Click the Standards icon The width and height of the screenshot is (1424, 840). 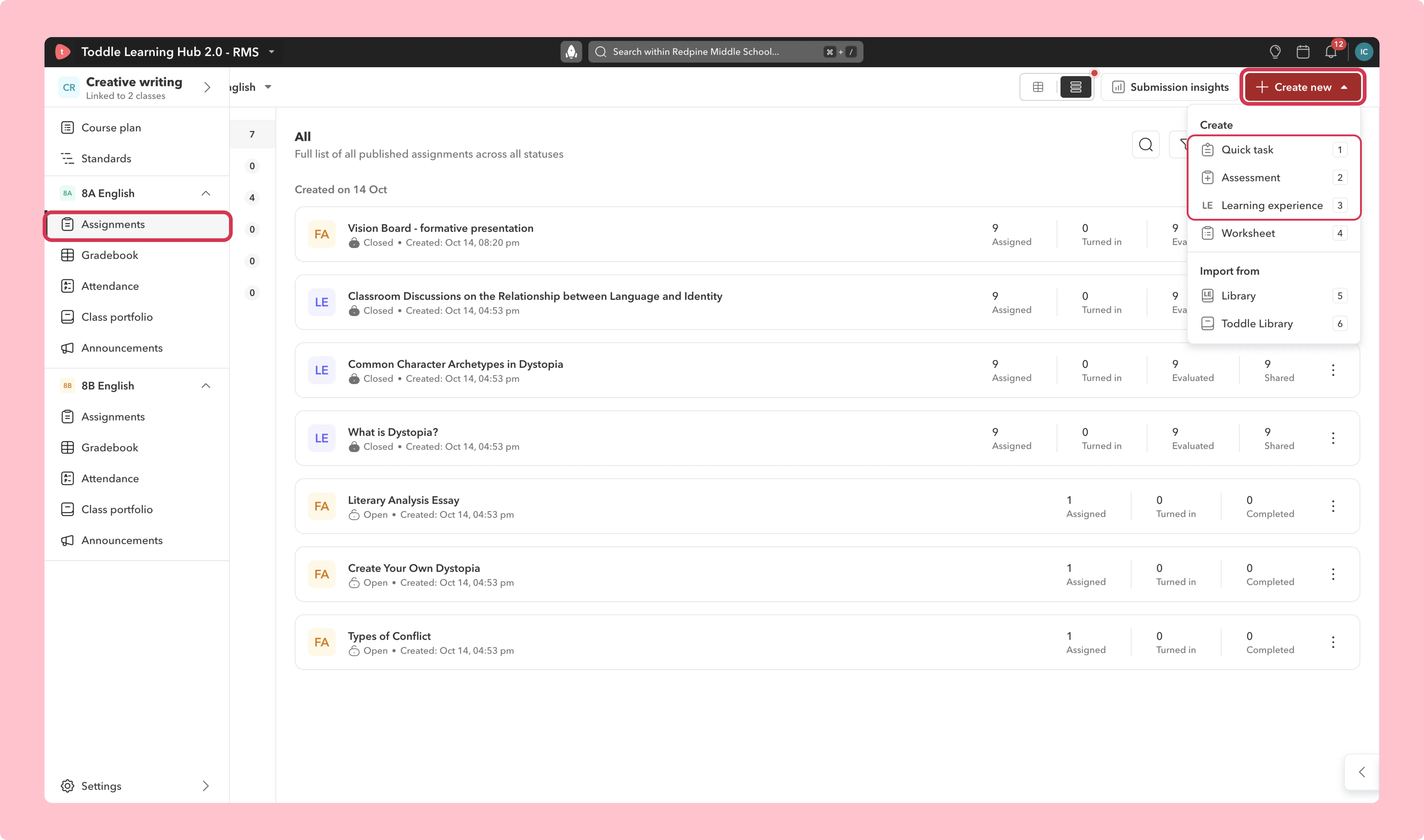click(x=67, y=159)
